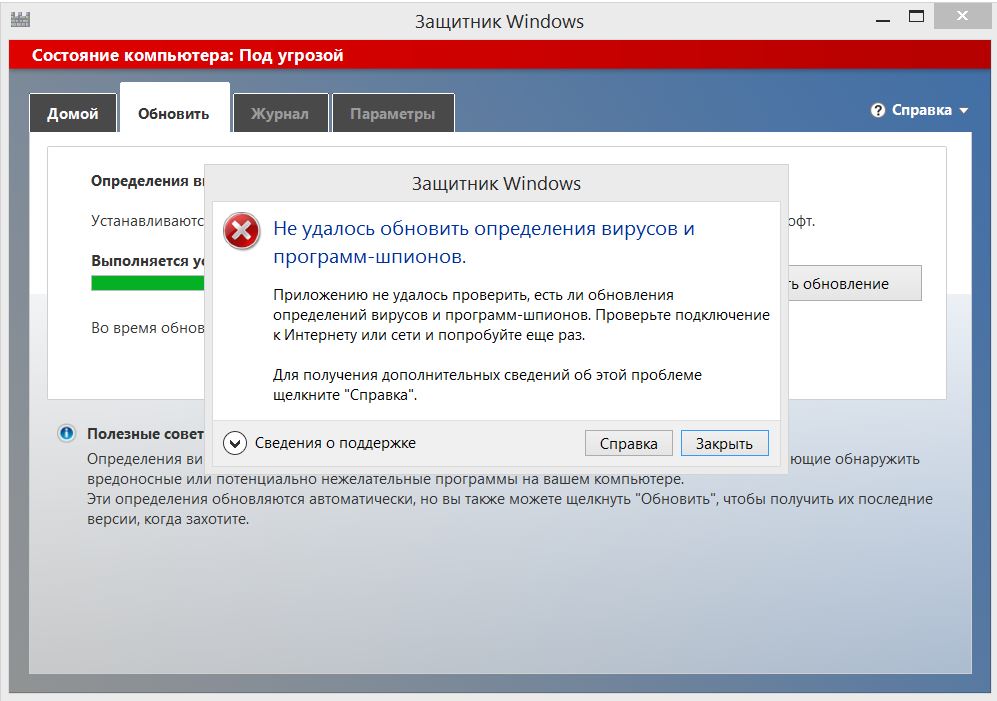The width and height of the screenshot is (997, 701).
Task: Click the Определения heading in the update panel
Action: (x=148, y=181)
